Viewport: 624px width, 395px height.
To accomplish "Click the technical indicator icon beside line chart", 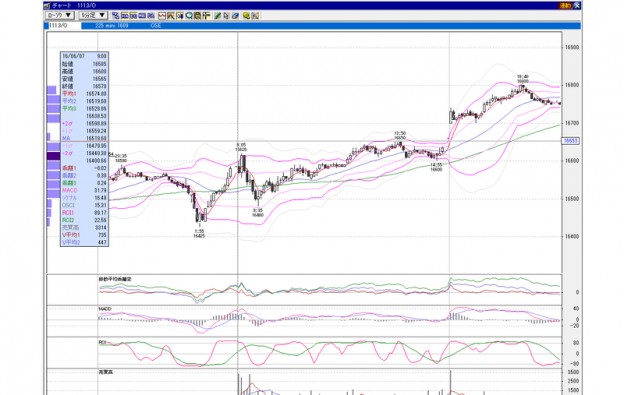I will coord(171,16).
